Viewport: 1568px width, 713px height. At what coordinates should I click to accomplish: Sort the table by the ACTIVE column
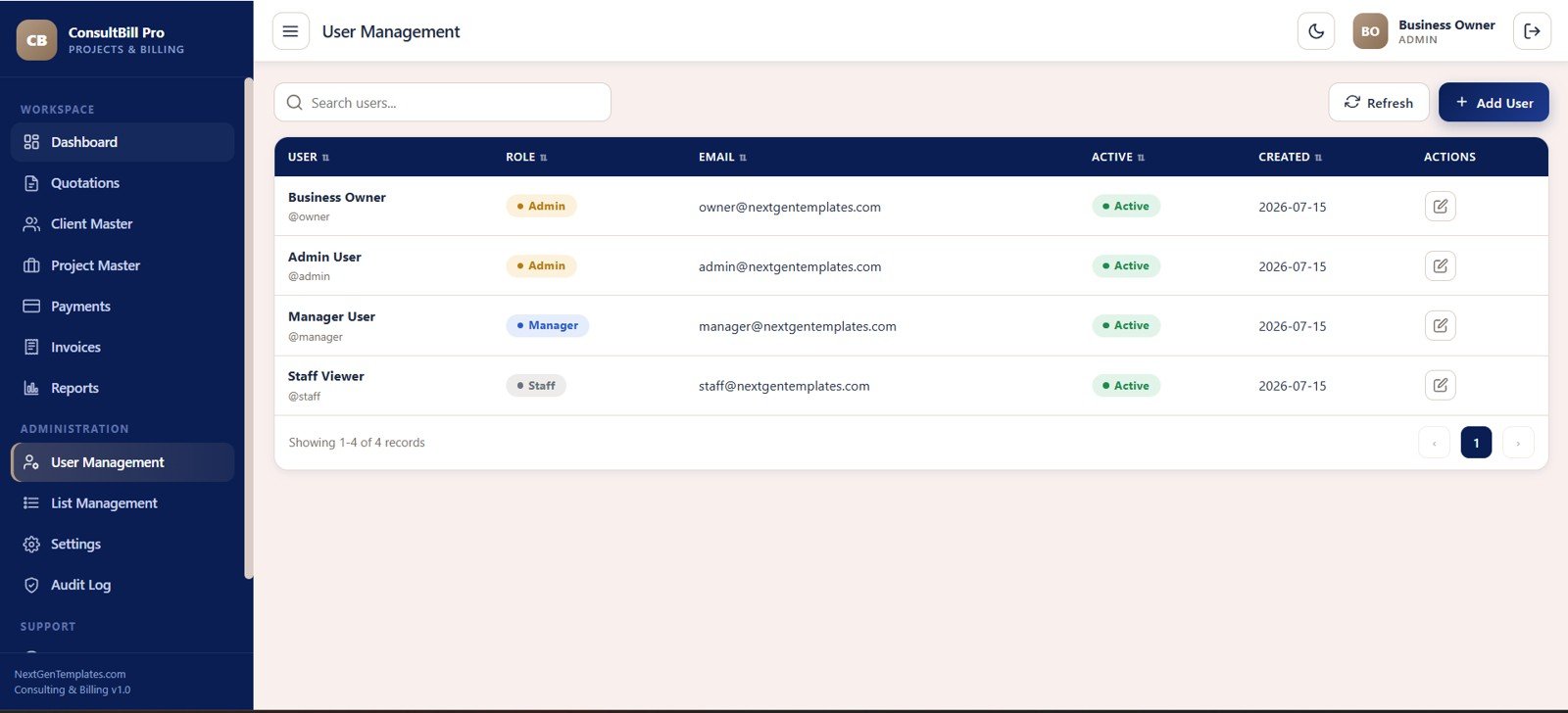point(1118,157)
